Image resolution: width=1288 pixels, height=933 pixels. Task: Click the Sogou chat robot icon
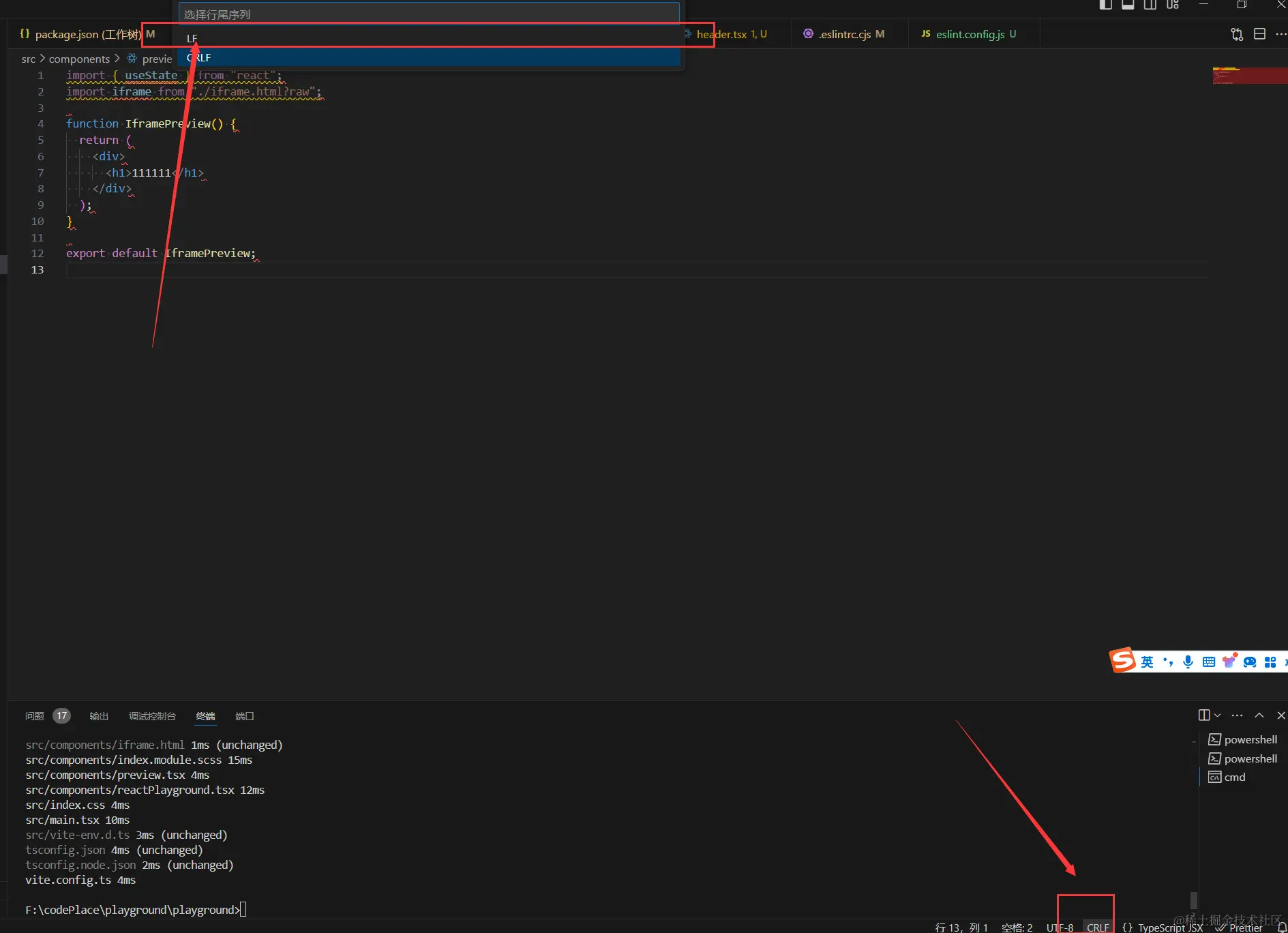click(x=1249, y=662)
